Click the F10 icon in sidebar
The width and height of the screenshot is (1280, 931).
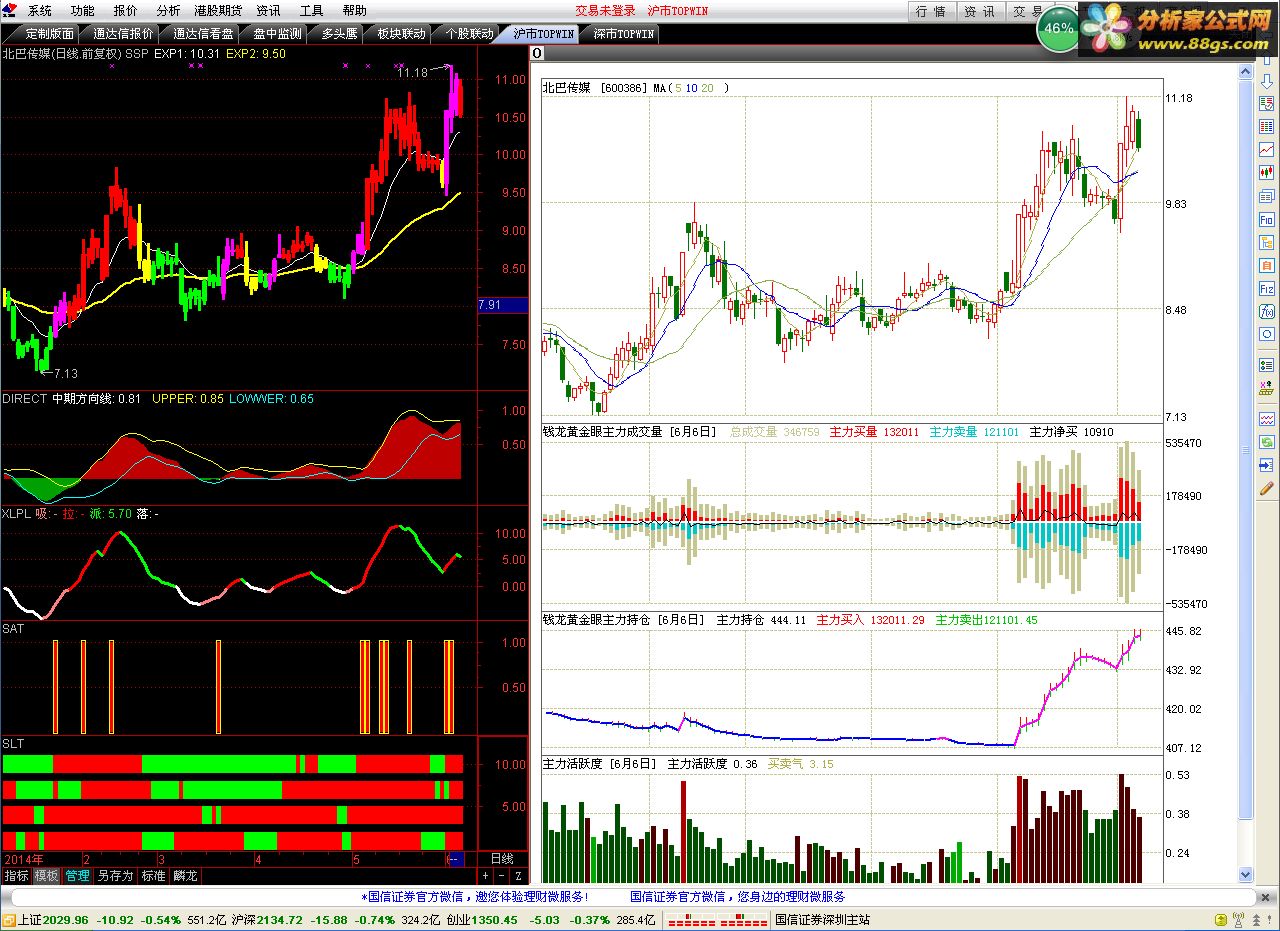1266,219
